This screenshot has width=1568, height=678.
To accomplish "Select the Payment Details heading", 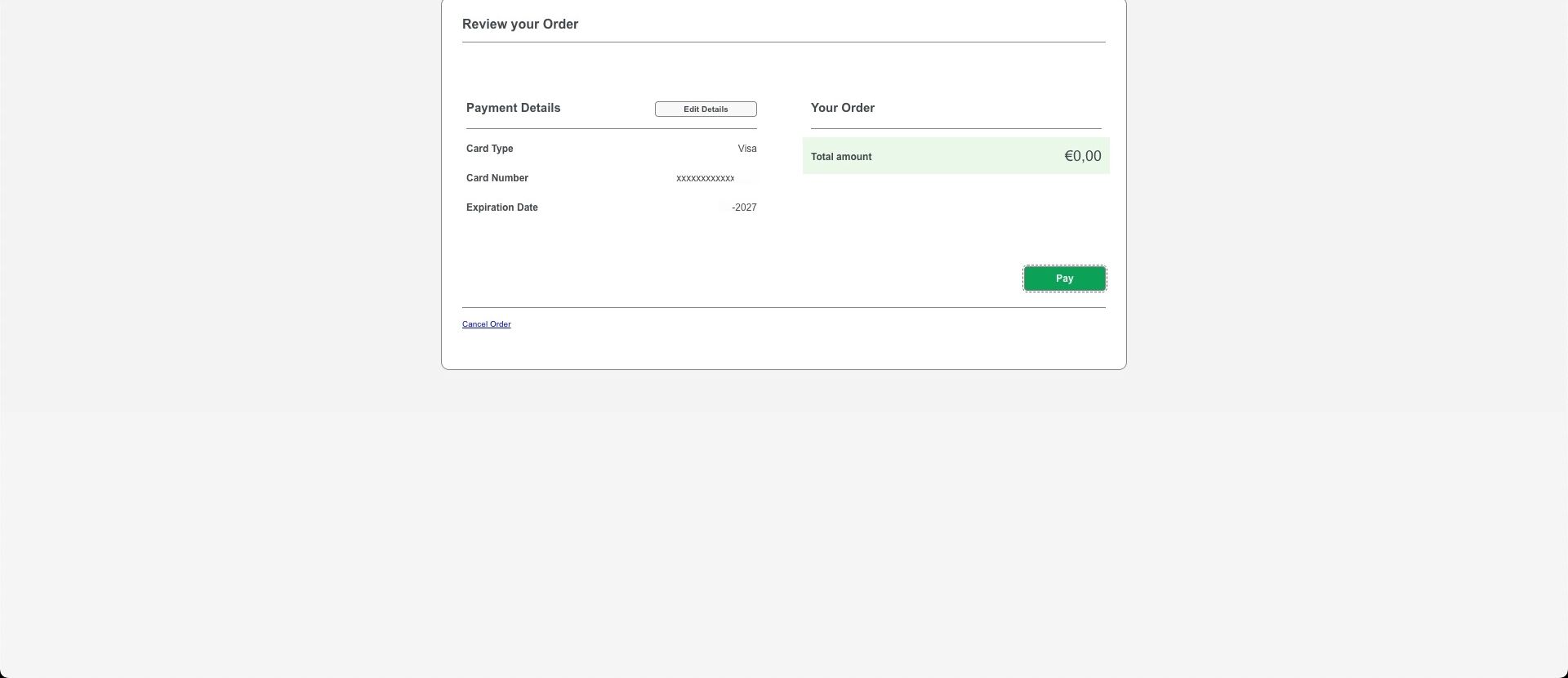I will pos(513,108).
